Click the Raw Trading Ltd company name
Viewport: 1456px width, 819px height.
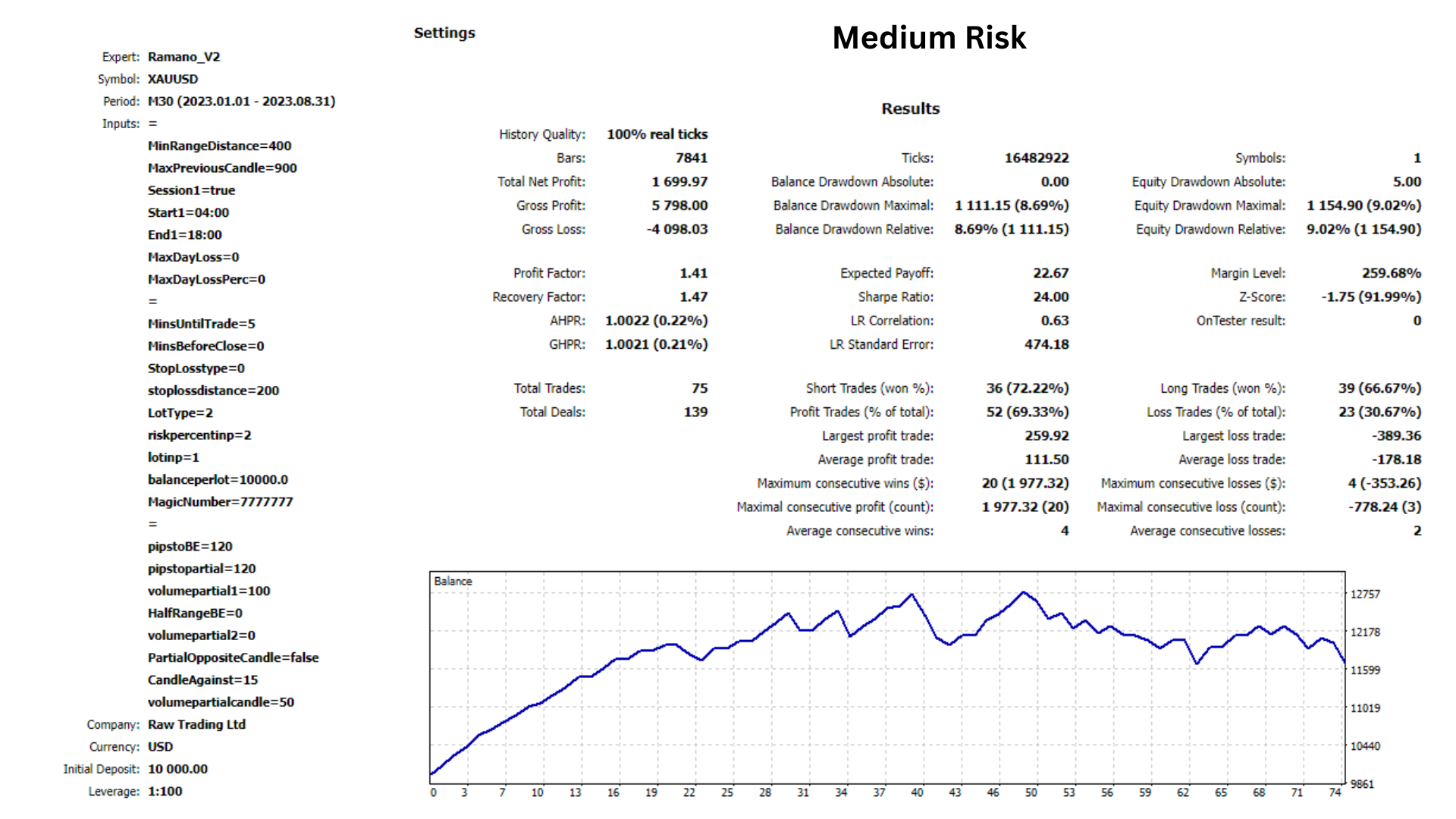click(x=196, y=724)
